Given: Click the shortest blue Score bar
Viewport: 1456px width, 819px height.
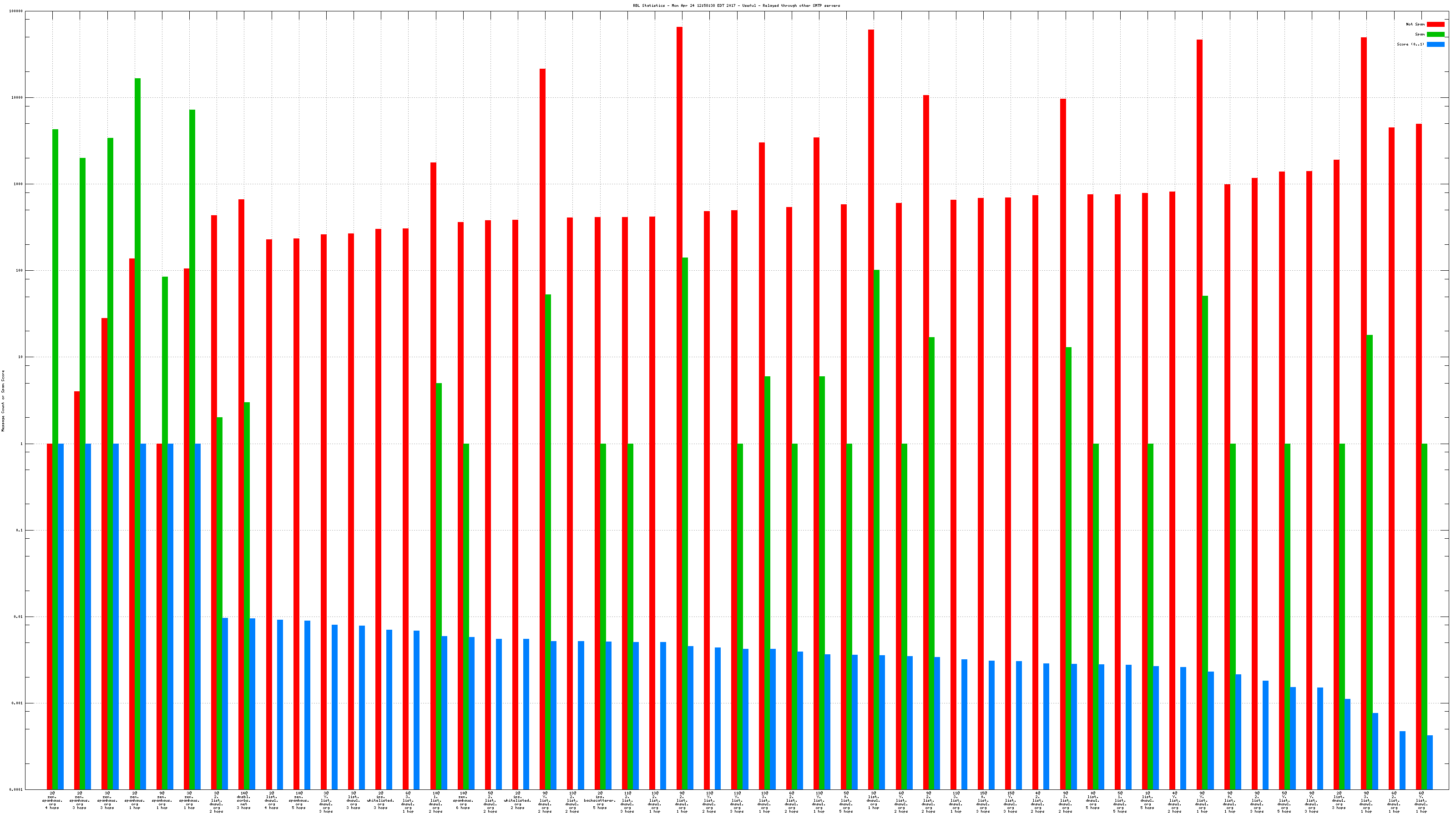Looking at the screenshot, I should pyautogui.click(x=1430, y=762).
